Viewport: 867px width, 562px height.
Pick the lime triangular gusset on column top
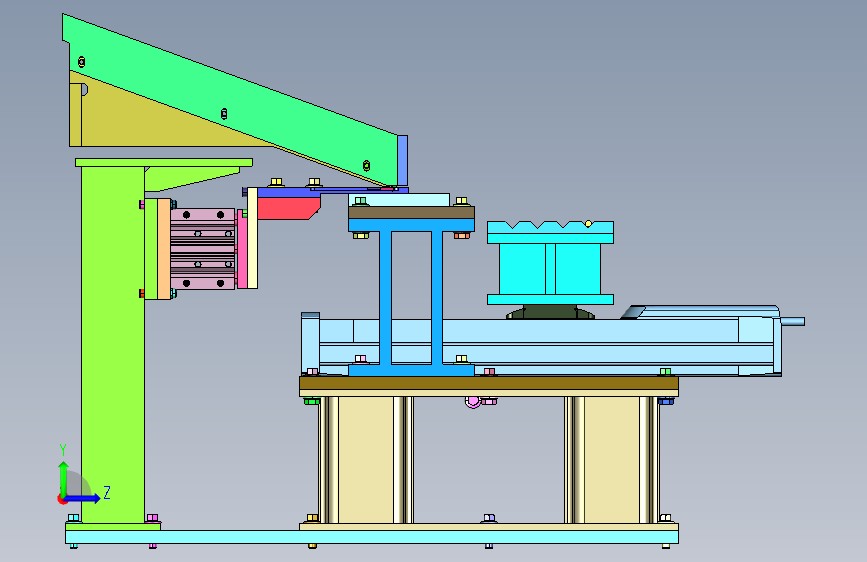(x=191, y=179)
